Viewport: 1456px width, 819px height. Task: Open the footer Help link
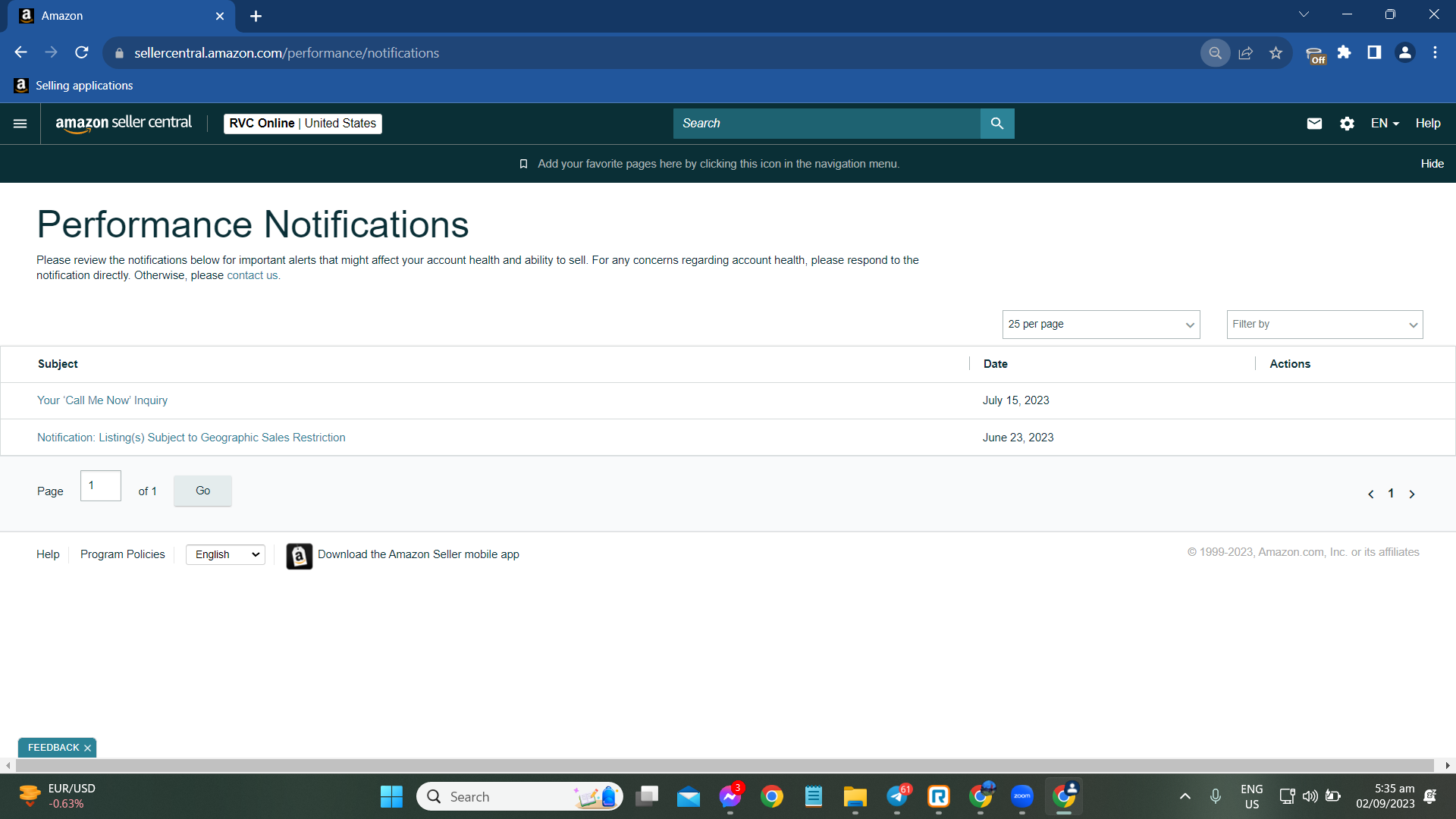tap(48, 554)
